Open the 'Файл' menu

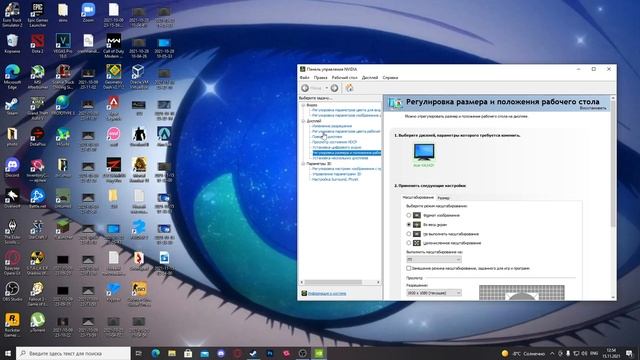click(304, 78)
